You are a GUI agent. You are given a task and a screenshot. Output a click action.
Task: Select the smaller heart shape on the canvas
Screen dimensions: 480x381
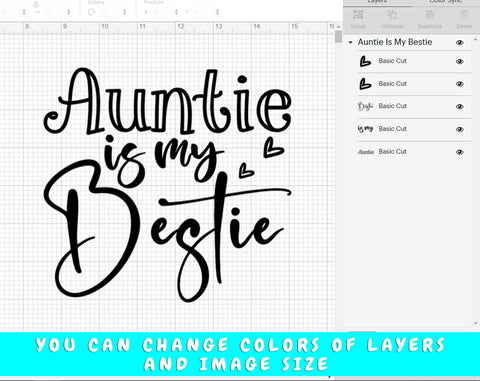246,170
